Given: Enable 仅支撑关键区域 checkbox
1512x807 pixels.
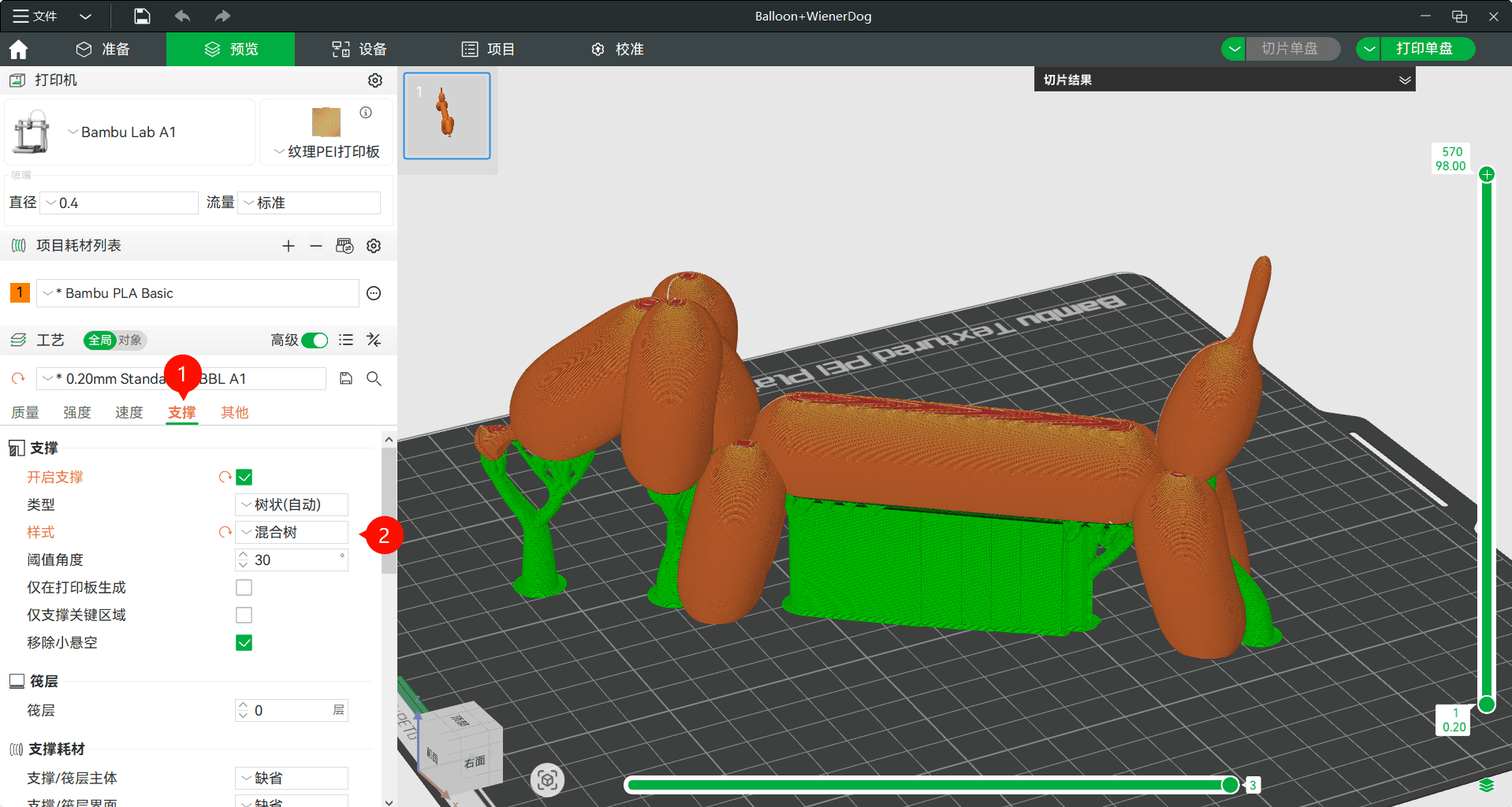Looking at the screenshot, I should tap(244, 615).
